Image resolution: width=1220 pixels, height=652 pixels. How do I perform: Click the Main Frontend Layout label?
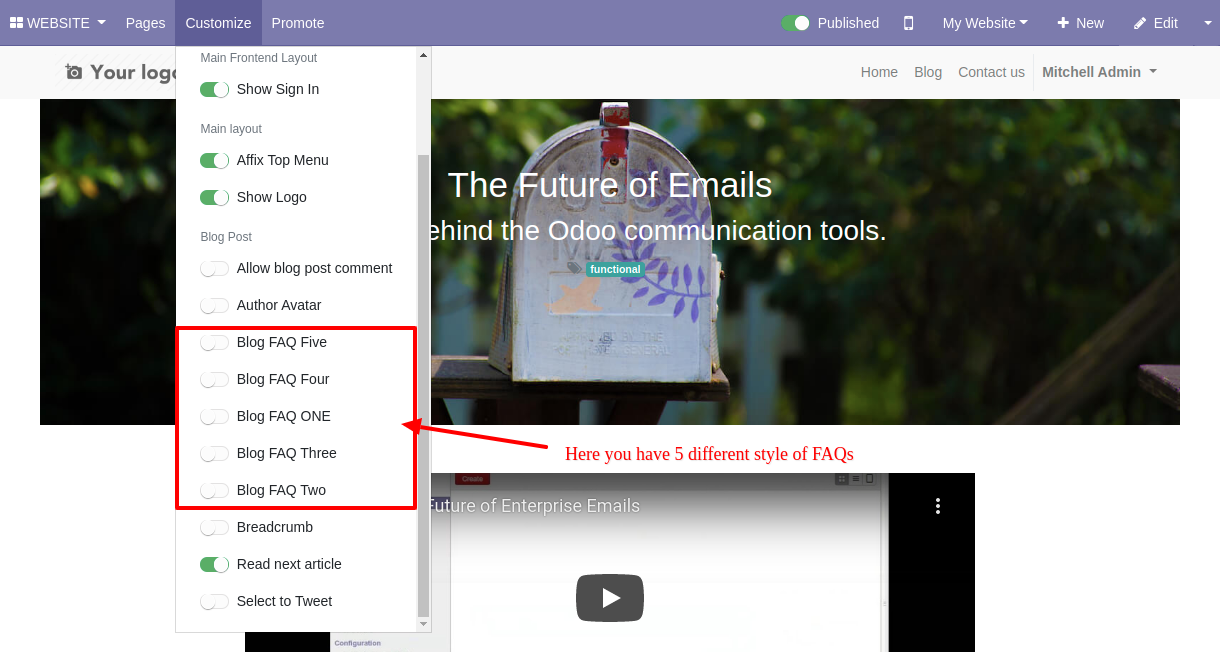(x=258, y=58)
